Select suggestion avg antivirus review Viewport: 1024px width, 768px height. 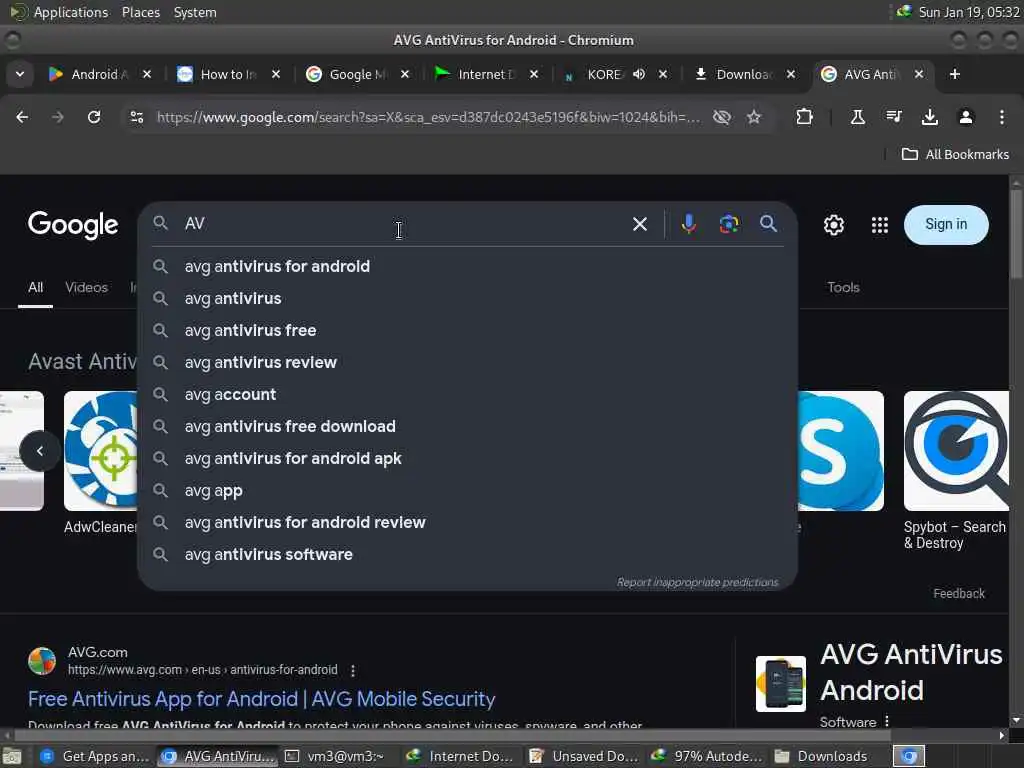(467, 362)
